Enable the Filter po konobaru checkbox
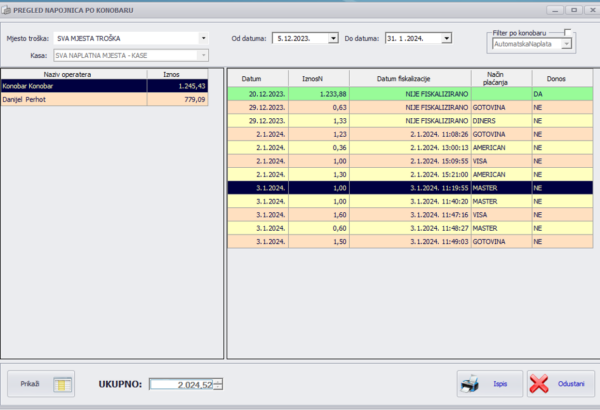 (x=567, y=32)
